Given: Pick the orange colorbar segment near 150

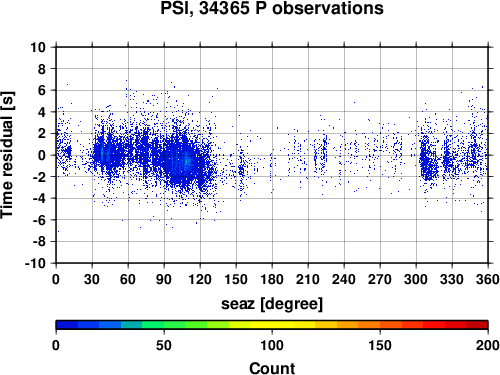Looking at the screenshot, I should 380,325.
